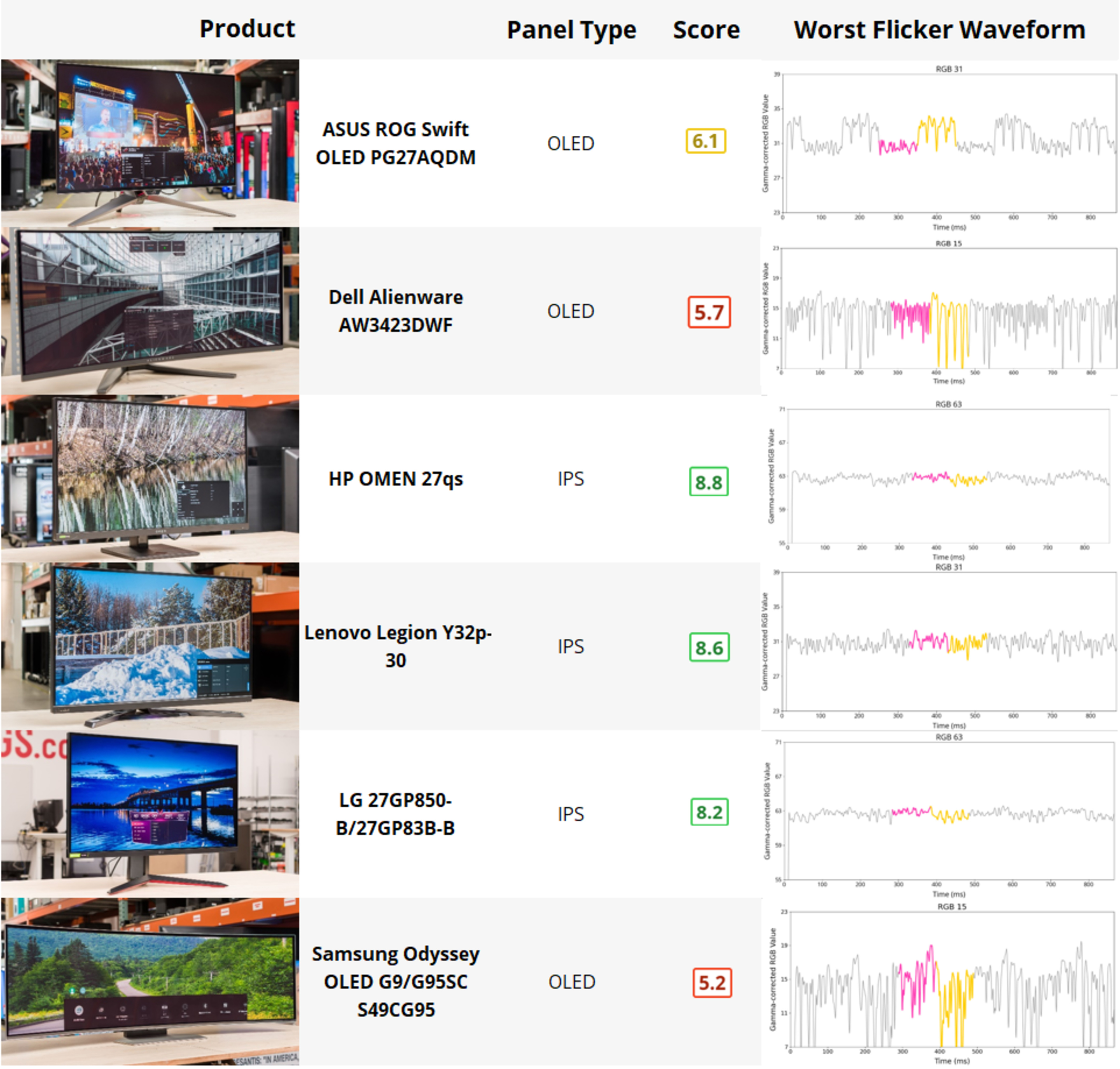1120x1069 pixels.
Task: Click the LG 27GP850-B monitor thumbnail
Action: tap(150, 814)
